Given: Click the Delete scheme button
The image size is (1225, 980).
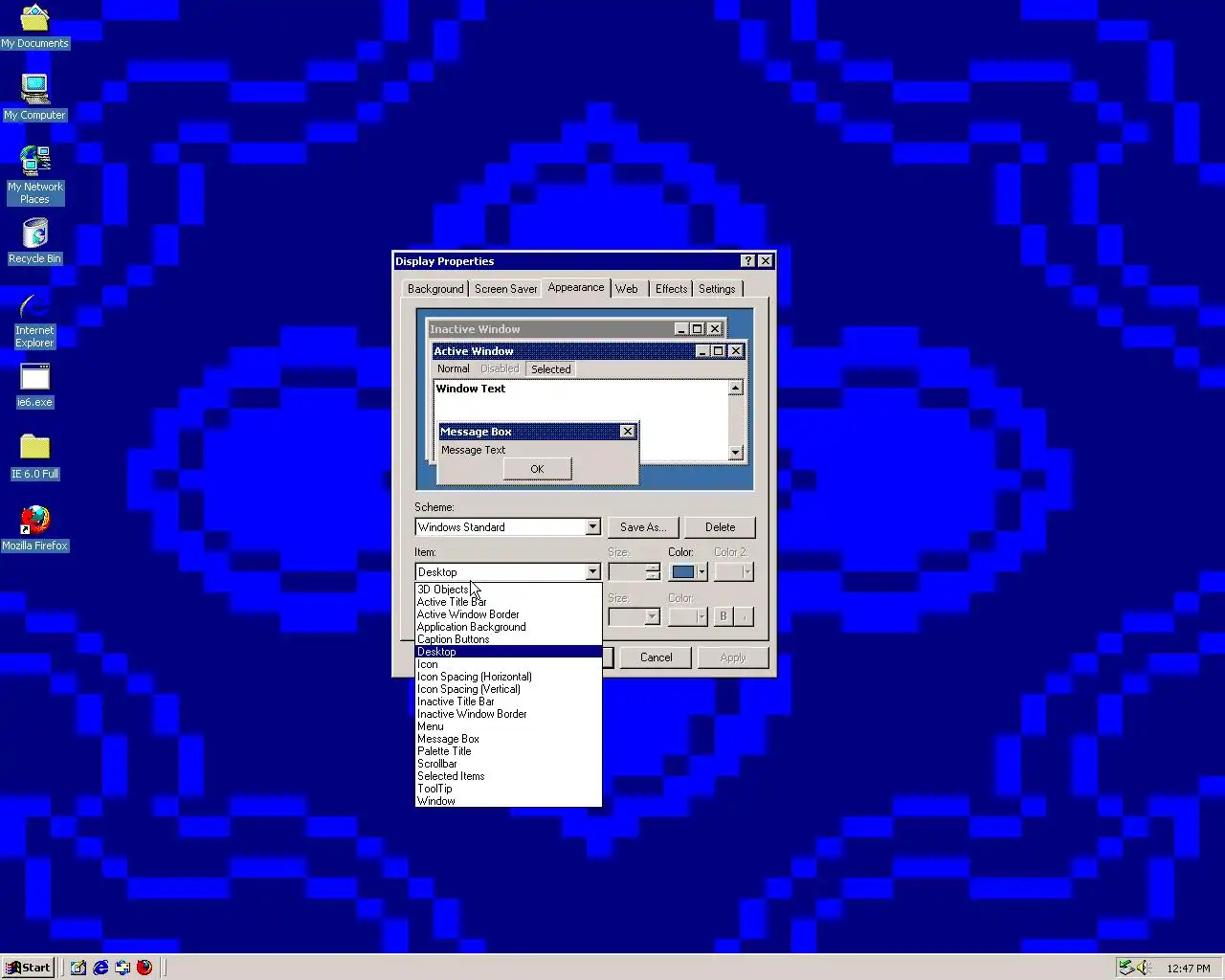Looking at the screenshot, I should pyautogui.click(x=720, y=527).
